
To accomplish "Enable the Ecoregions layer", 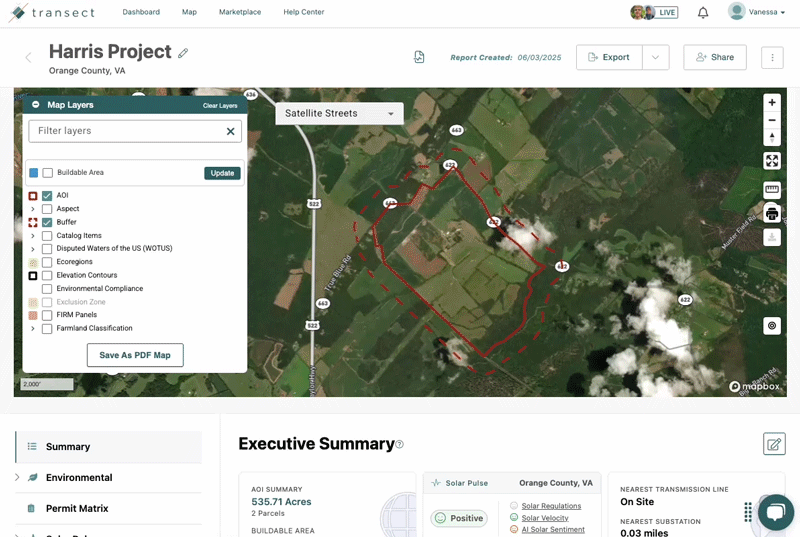I will click(47, 262).
